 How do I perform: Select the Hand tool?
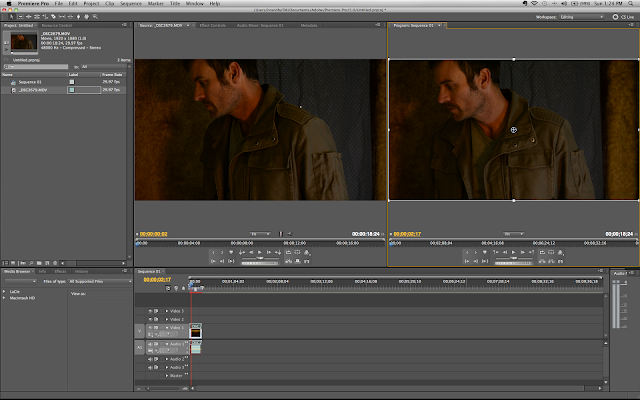pos(87,17)
